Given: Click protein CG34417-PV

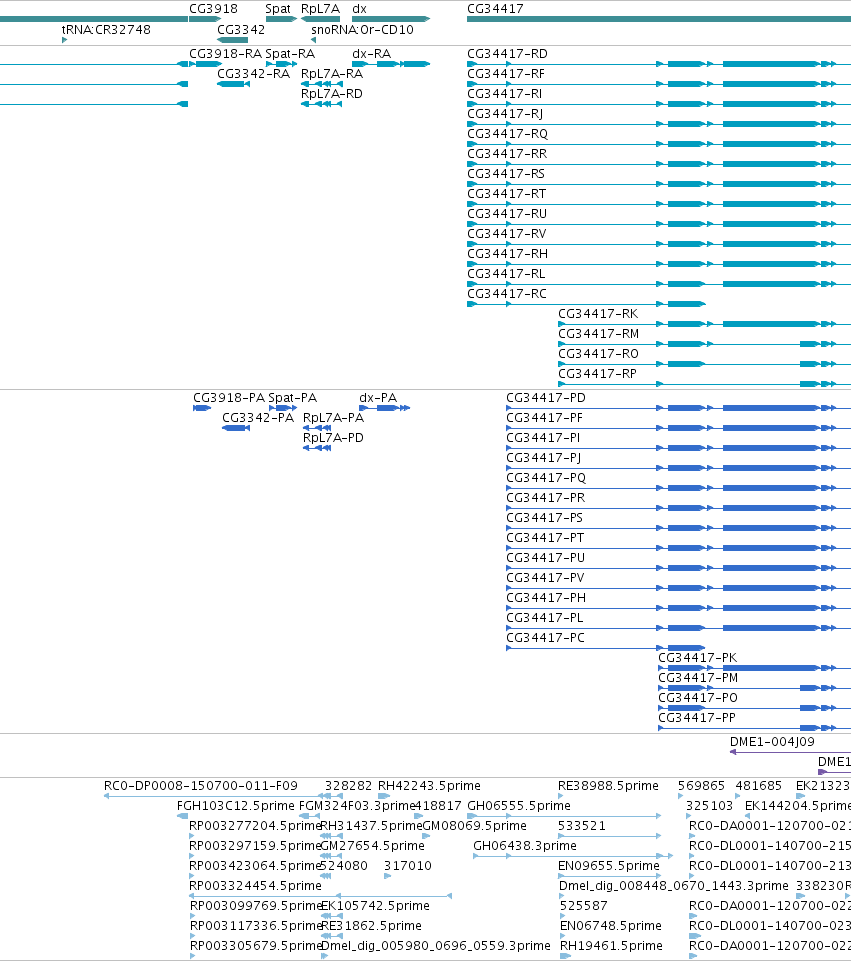Looking at the screenshot, I should (545, 578).
